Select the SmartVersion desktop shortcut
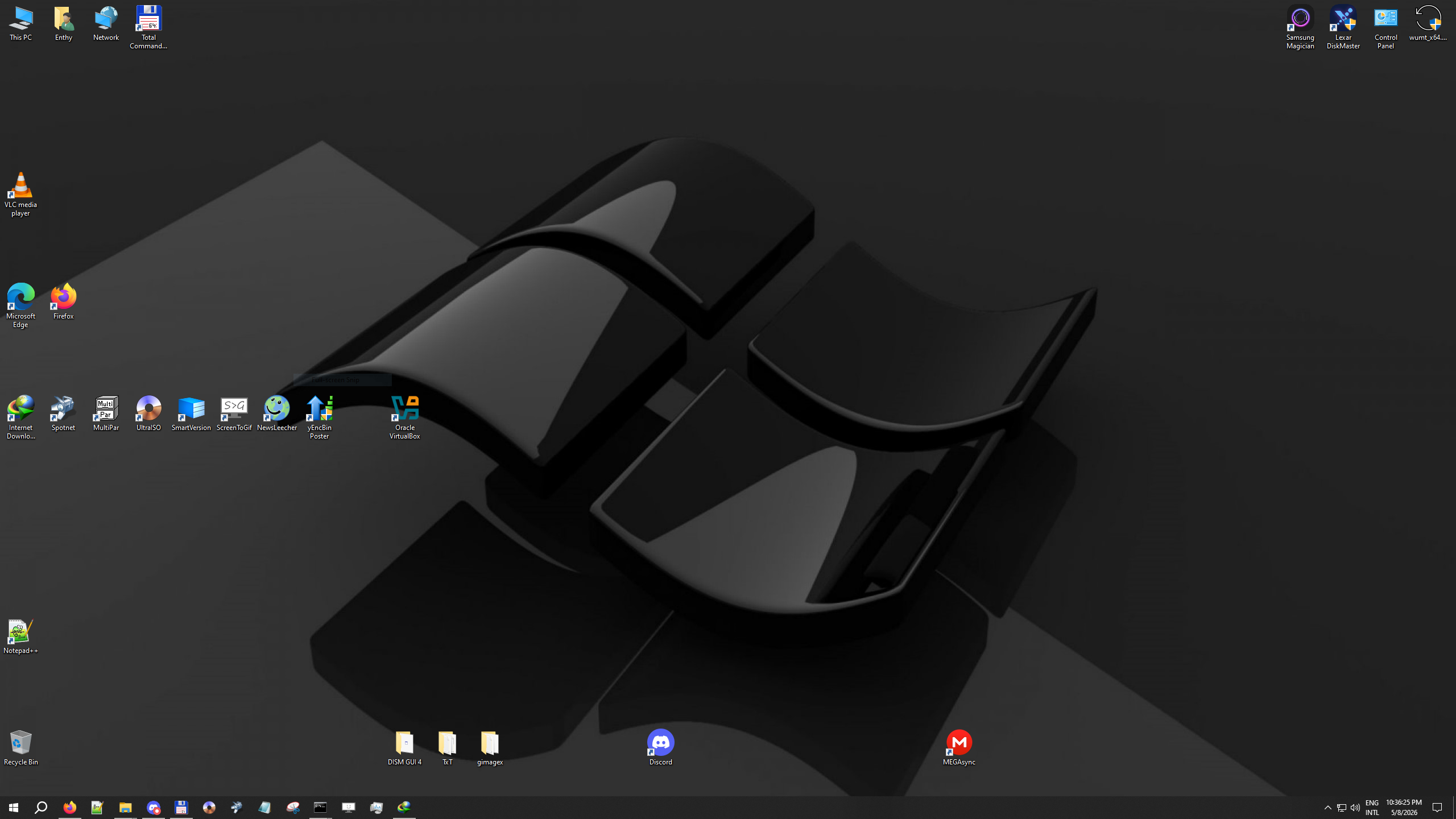 click(191, 413)
